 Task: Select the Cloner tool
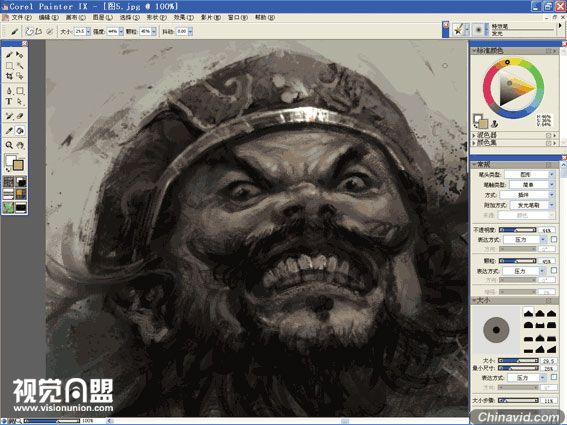pos(9,116)
